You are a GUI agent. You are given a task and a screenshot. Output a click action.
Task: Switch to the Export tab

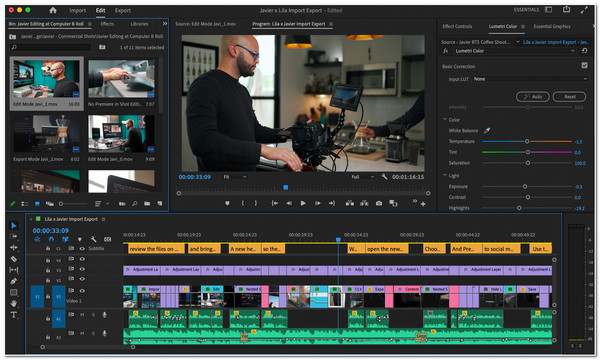pyautogui.click(x=123, y=10)
